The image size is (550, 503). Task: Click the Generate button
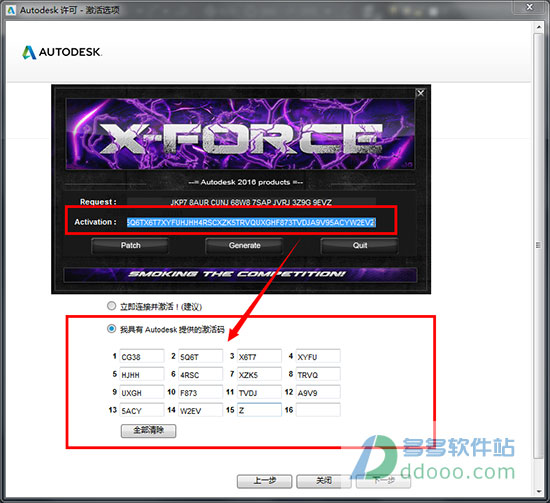click(244, 246)
